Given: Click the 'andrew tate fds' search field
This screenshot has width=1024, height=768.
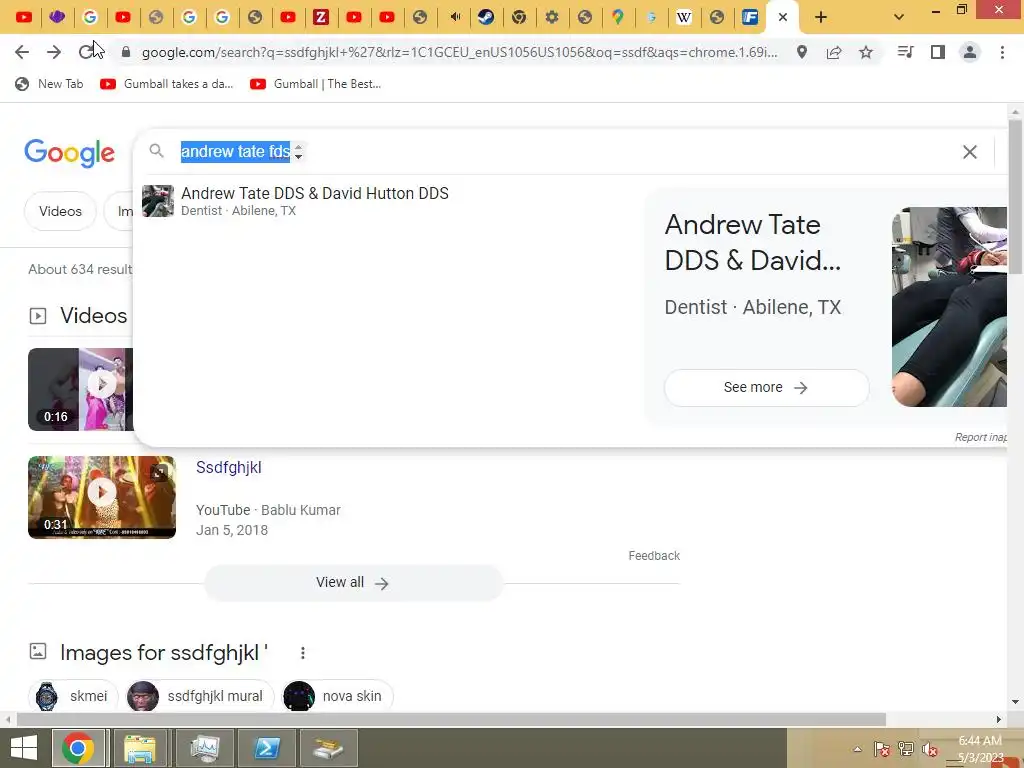Looking at the screenshot, I should click(235, 152).
